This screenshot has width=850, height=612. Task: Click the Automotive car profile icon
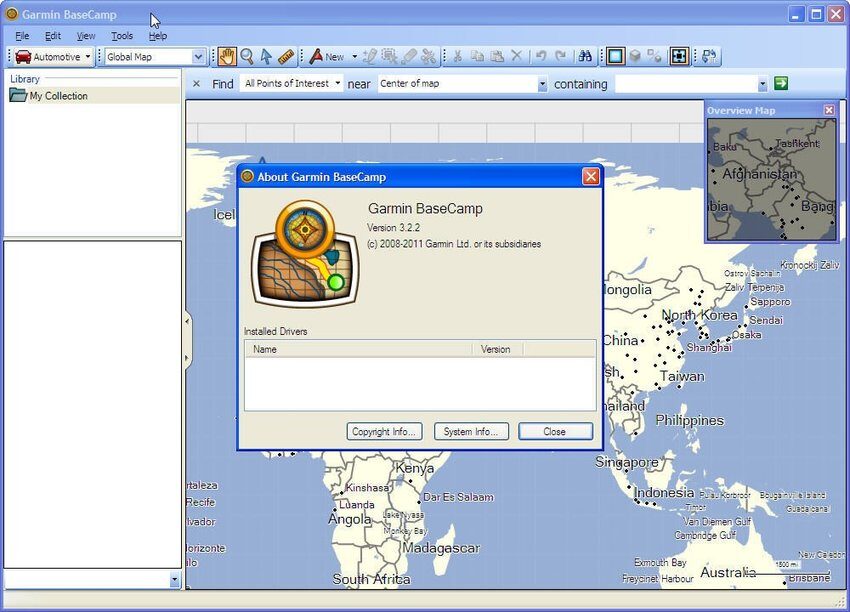[x=23, y=56]
